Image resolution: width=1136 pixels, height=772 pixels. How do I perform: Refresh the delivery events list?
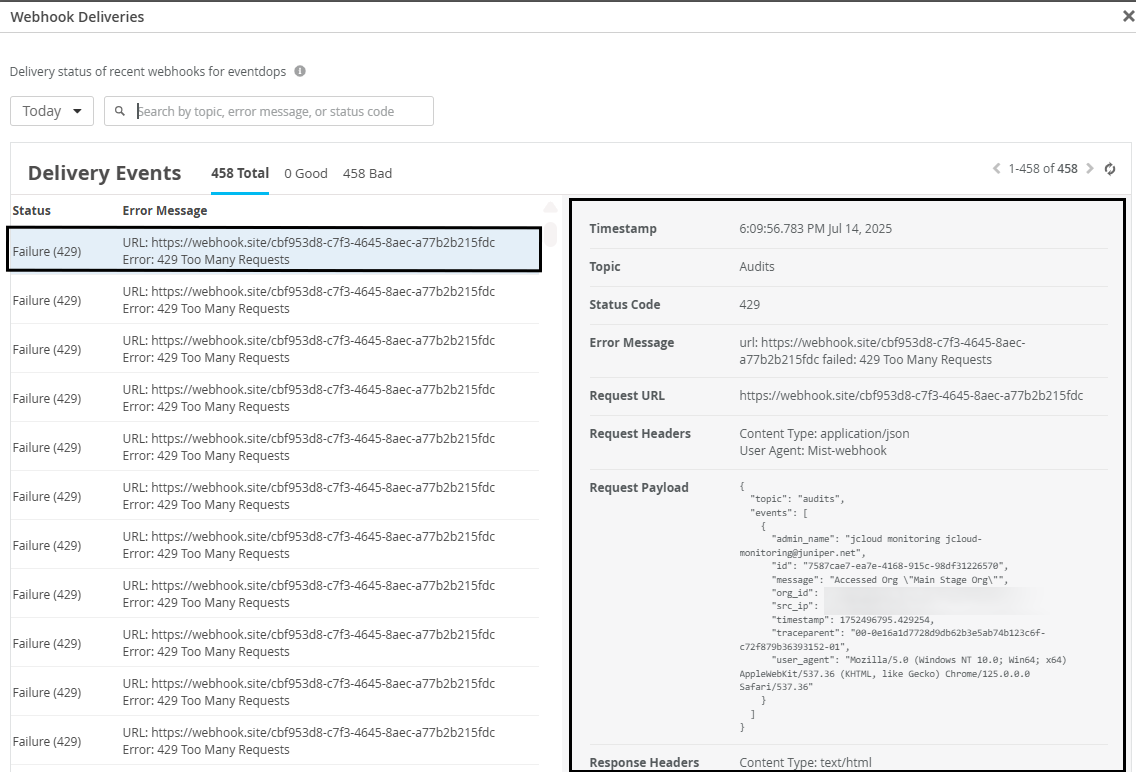tap(1110, 169)
